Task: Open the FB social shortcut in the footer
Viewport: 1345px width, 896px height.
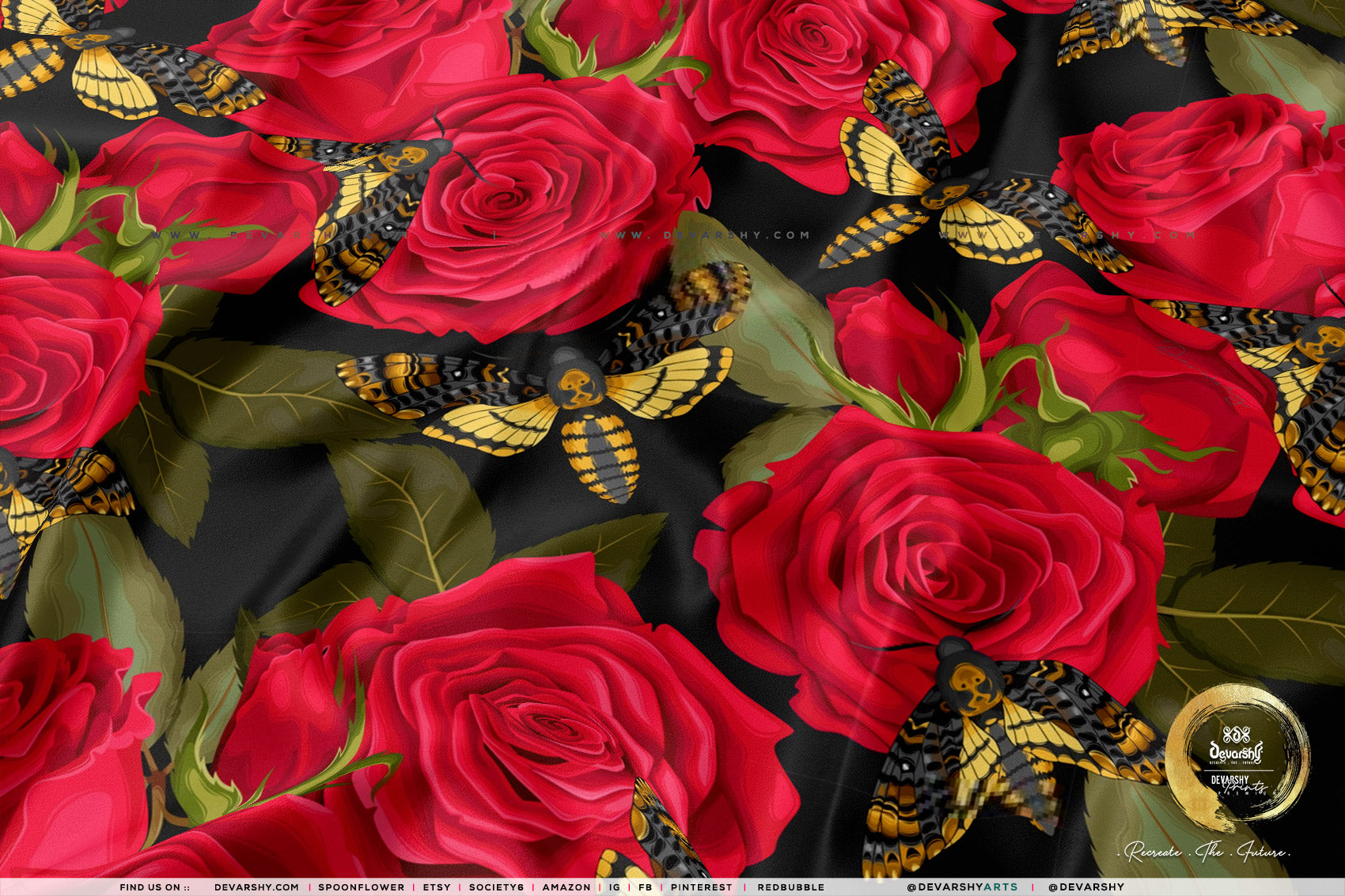Action: point(644,887)
